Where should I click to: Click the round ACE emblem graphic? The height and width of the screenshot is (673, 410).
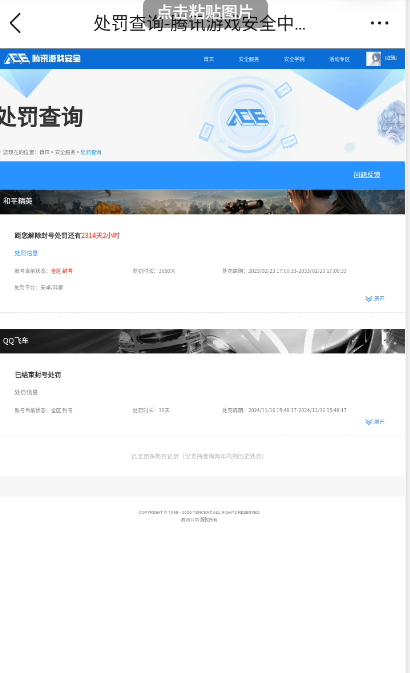point(248,117)
